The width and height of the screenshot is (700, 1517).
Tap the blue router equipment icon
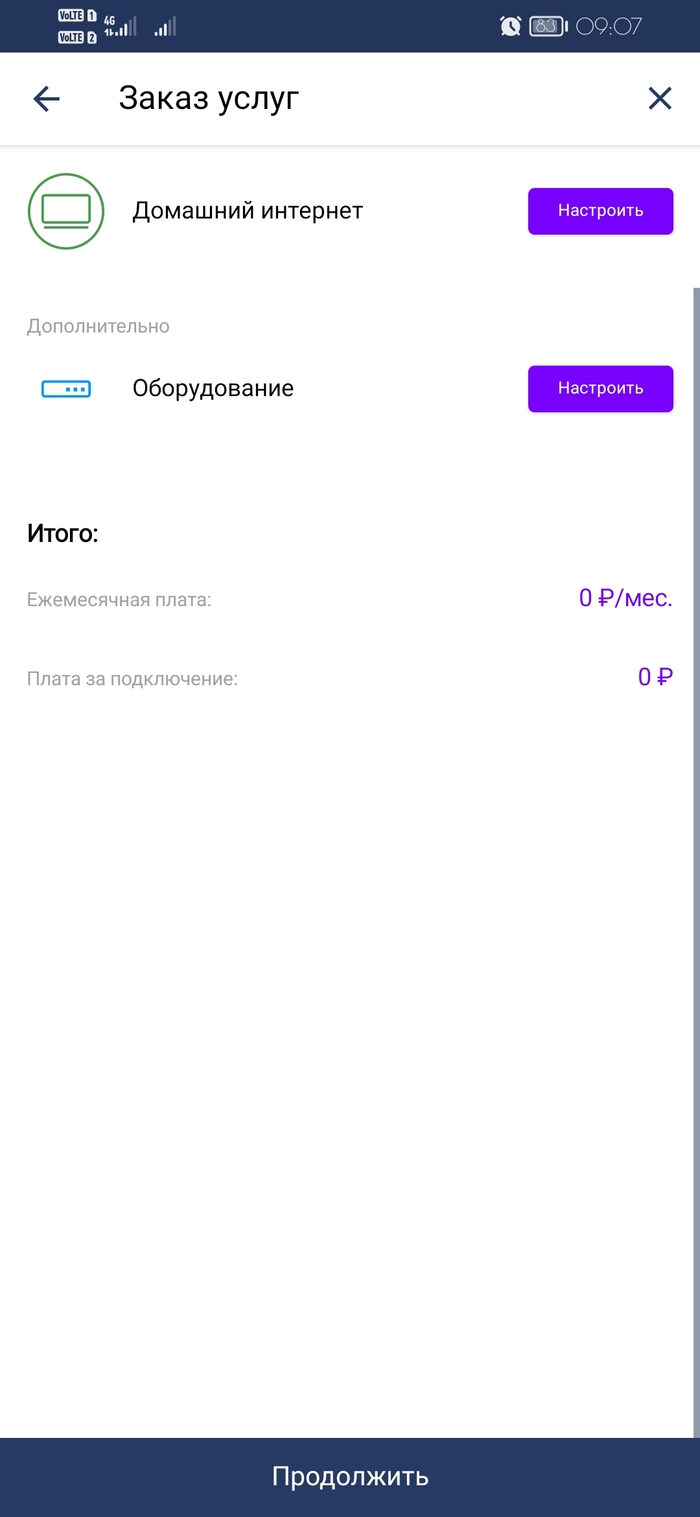tap(66, 389)
